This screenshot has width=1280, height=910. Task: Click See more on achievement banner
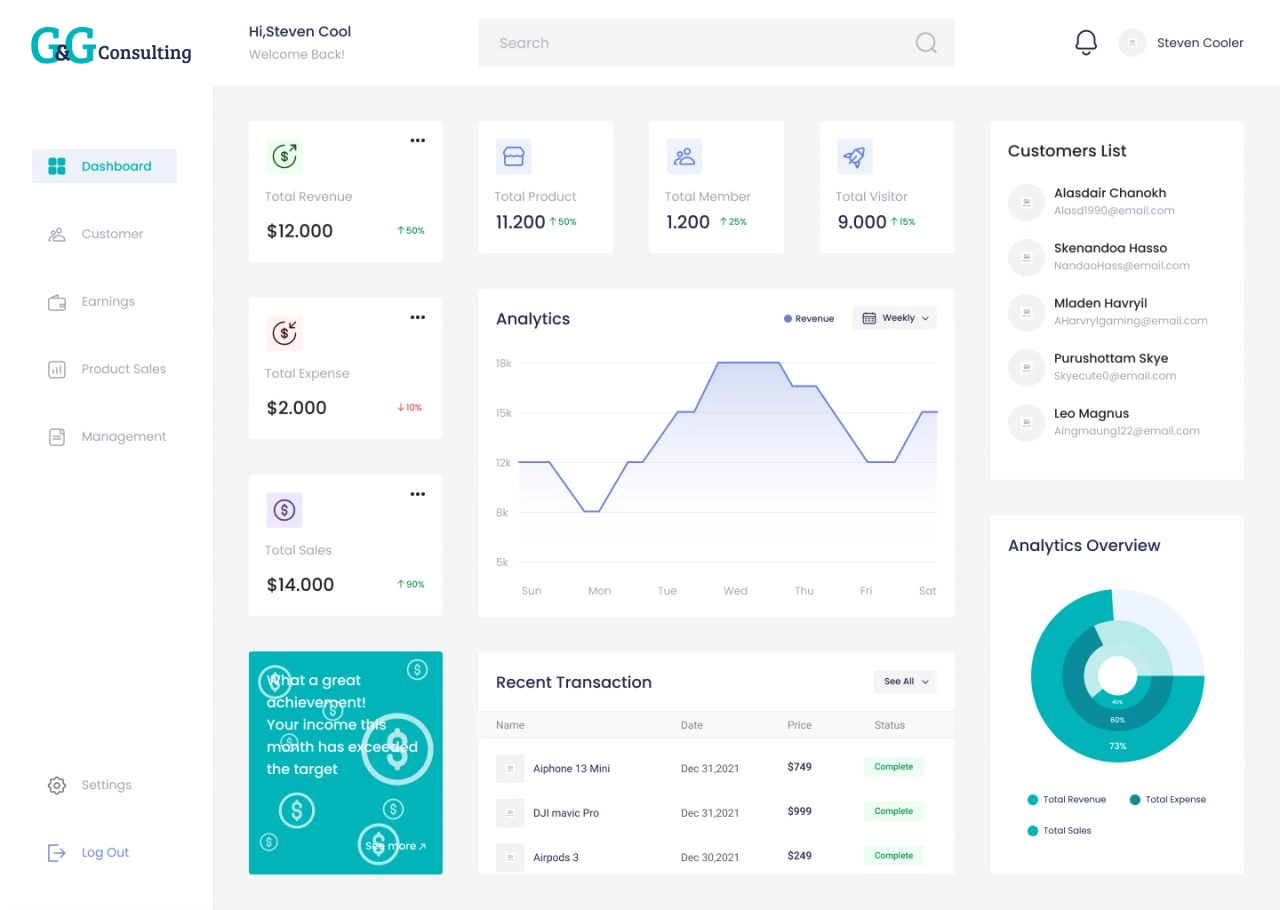[x=396, y=846]
